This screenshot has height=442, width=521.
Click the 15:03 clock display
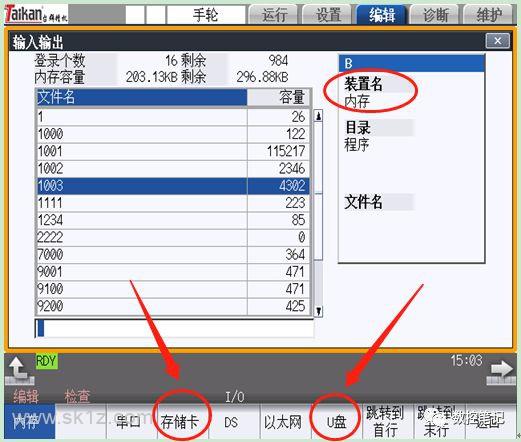(466, 361)
